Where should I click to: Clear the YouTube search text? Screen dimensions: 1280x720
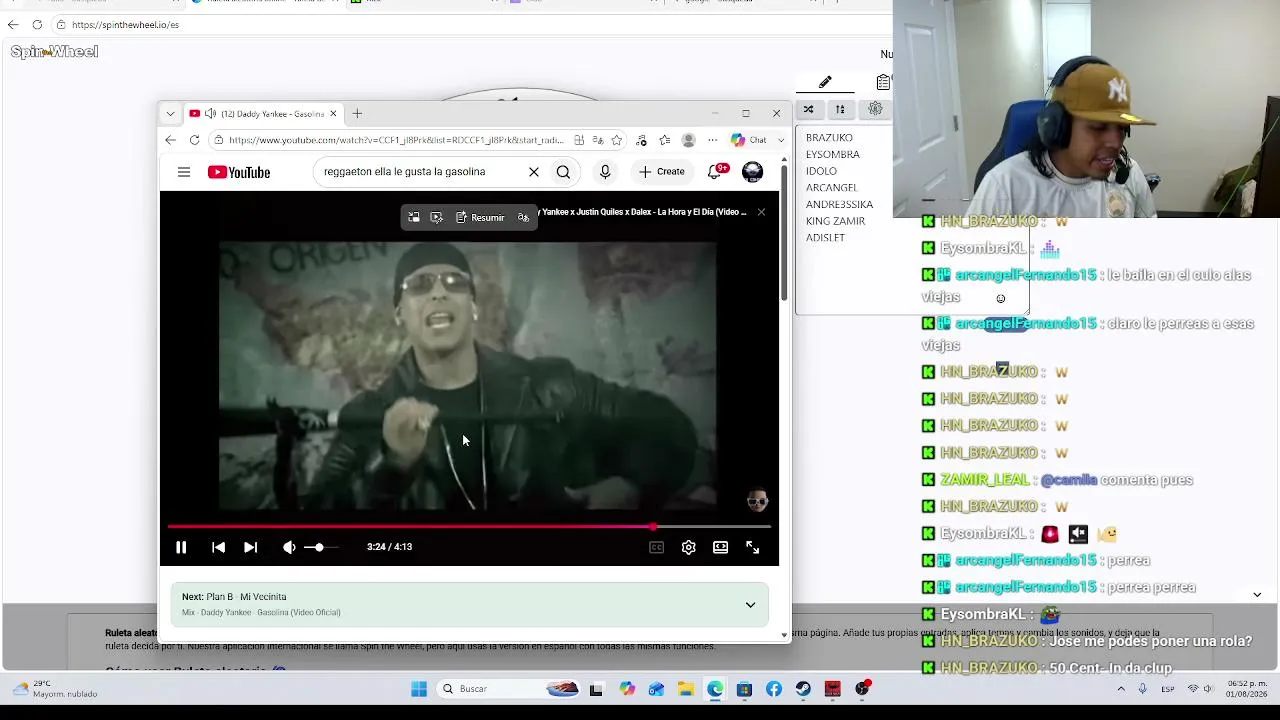[534, 172]
